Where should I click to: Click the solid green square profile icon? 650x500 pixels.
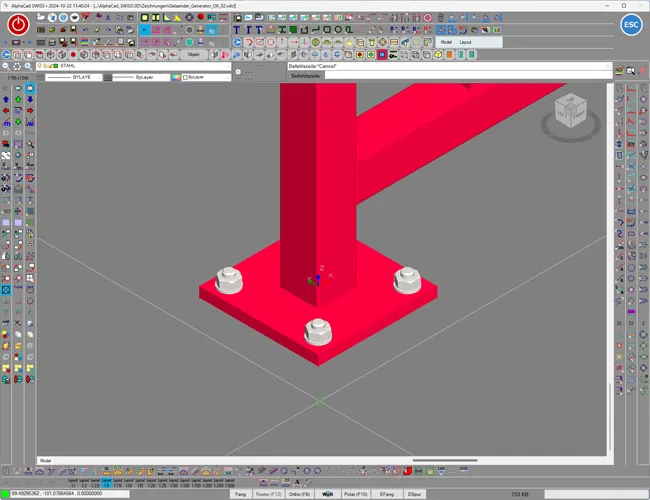click(x=293, y=30)
